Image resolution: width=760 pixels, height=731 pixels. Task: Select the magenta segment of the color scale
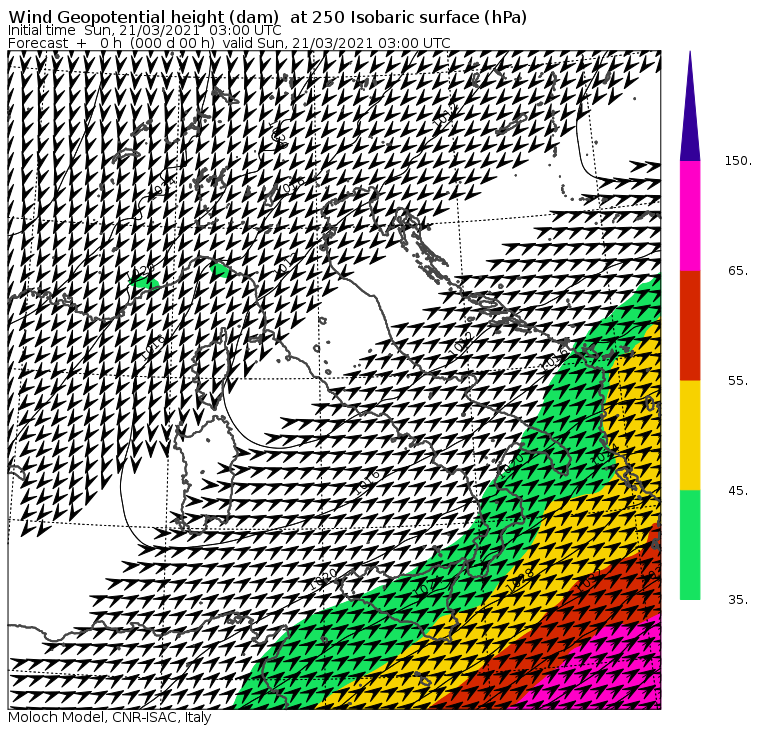pos(690,216)
